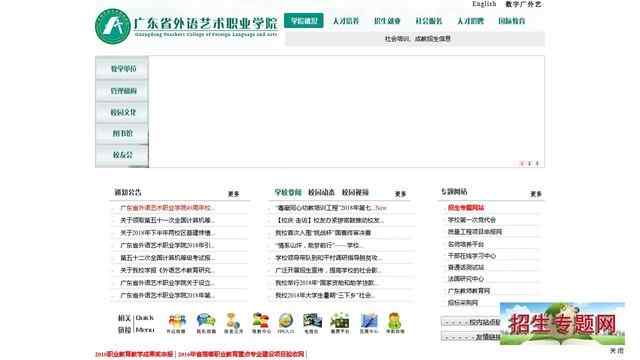Open the 校内站点 dropdown list
Image resolution: width=640 pixels, height=360 pixels.
click(470, 322)
